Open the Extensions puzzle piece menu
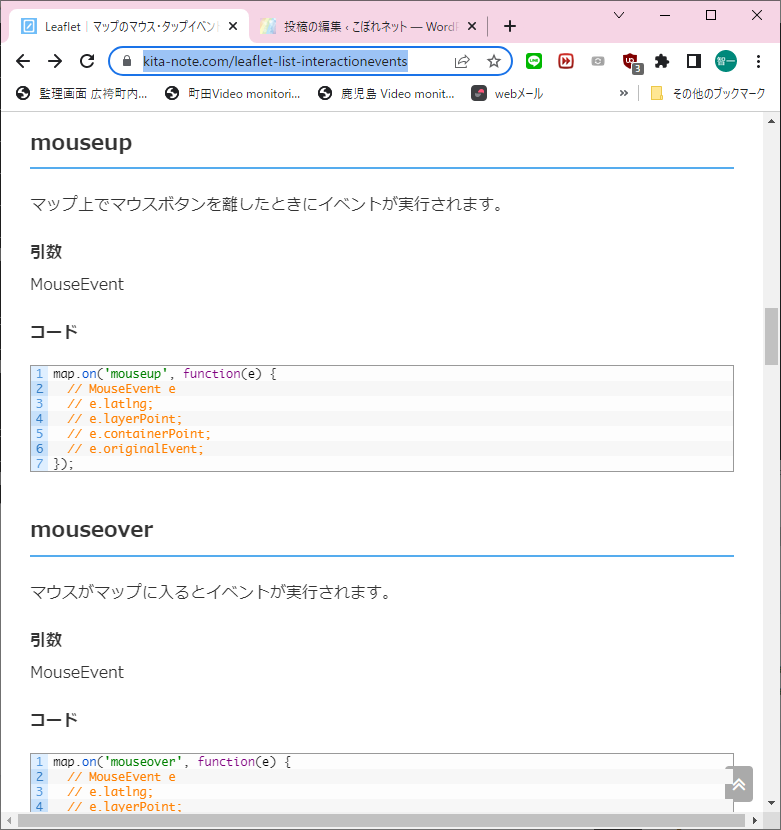 661,61
